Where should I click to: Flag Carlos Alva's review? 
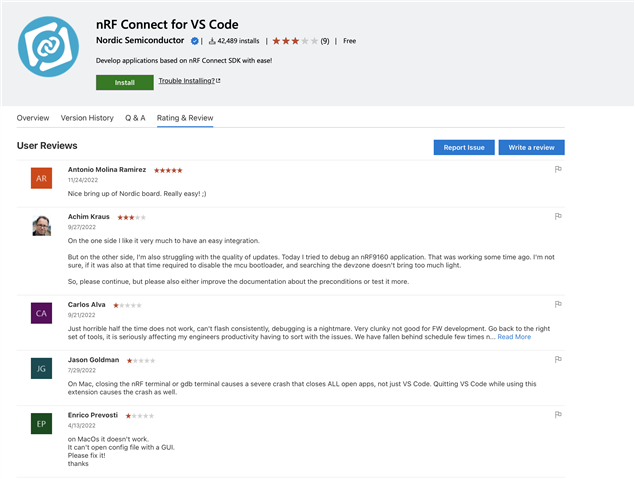[558, 304]
